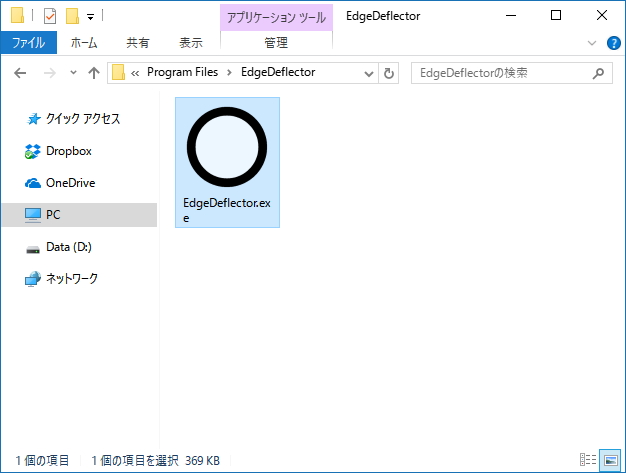
Task: Switch to the 表示 ribbon tab
Action: [191, 42]
